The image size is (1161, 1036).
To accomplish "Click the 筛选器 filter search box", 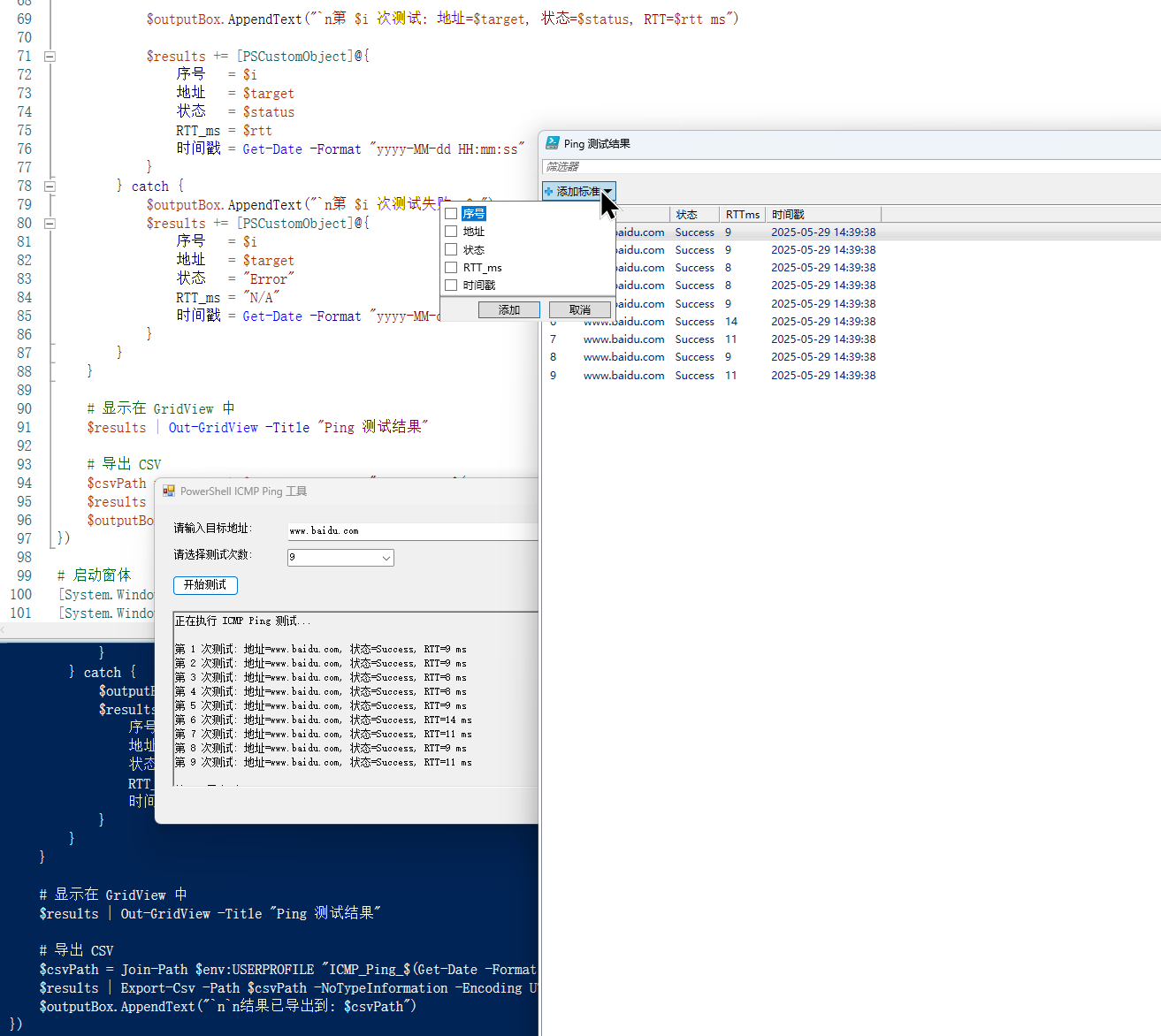I will click(849, 166).
